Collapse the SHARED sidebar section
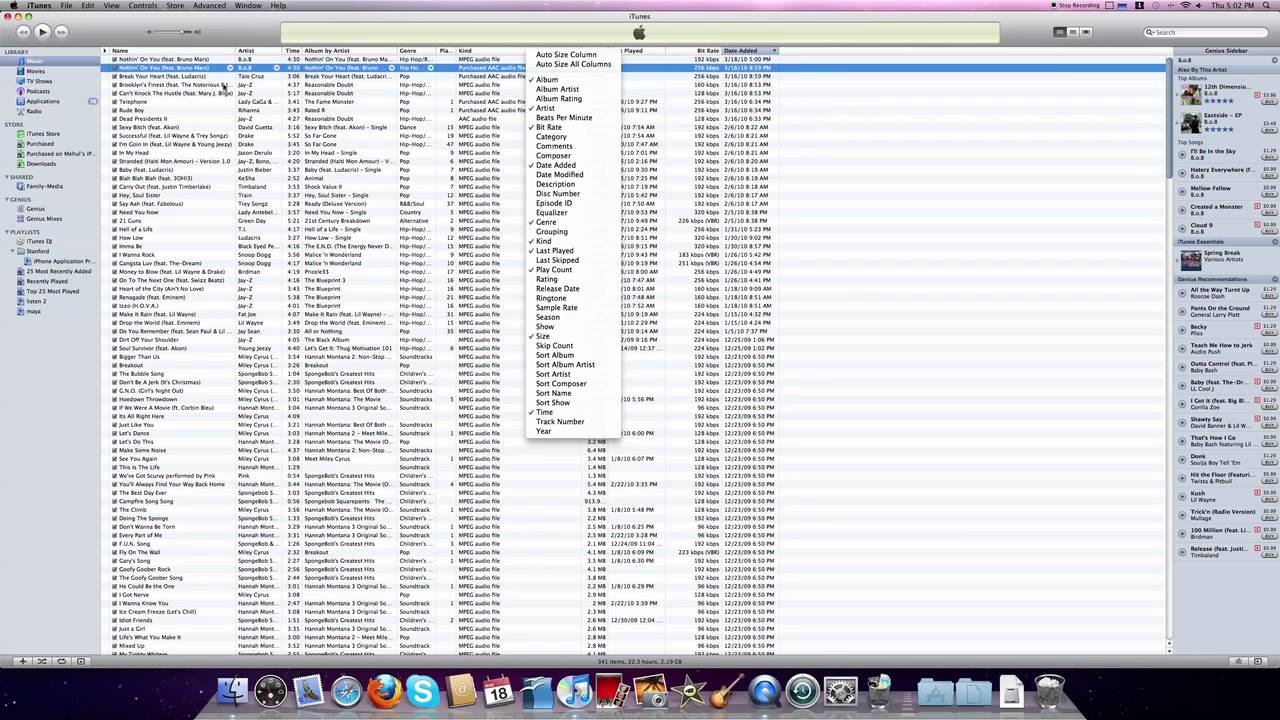This screenshot has width=1280, height=720. click(7, 177)
